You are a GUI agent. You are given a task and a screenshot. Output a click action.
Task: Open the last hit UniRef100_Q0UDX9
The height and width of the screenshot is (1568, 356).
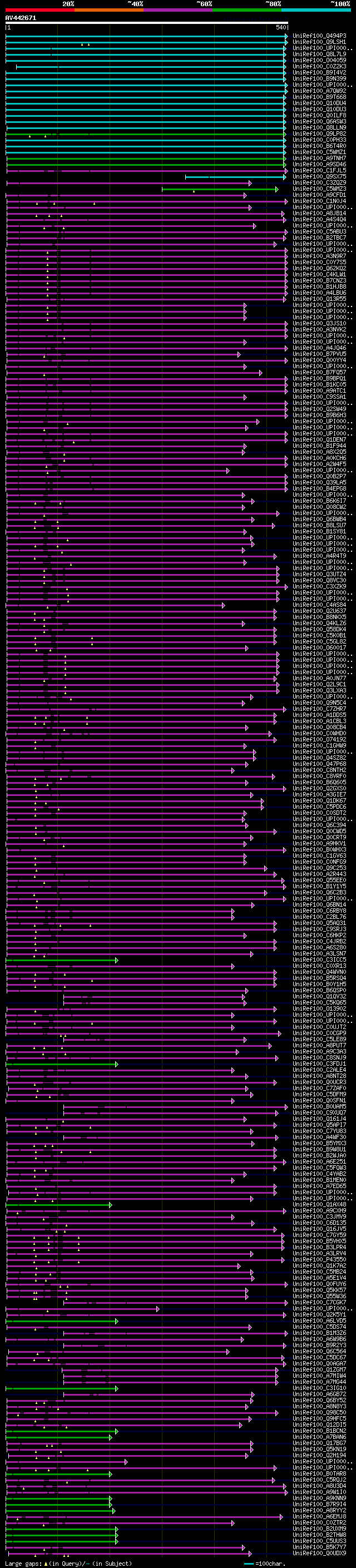point(319,1554)
